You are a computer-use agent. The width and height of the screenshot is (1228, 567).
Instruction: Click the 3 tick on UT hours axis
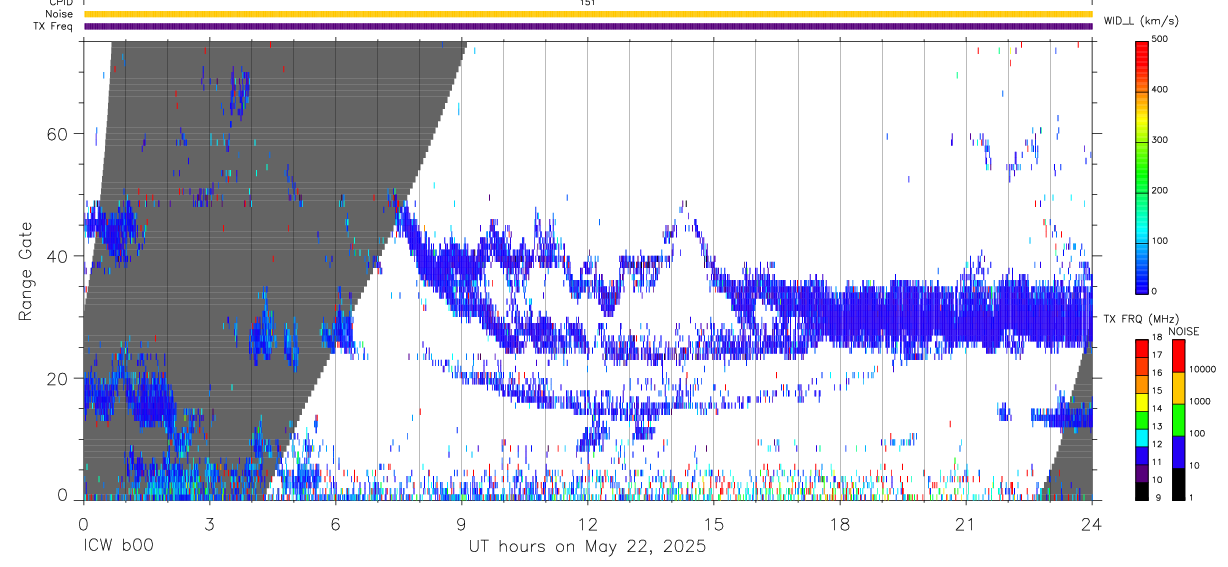click(x=209, y=524)
